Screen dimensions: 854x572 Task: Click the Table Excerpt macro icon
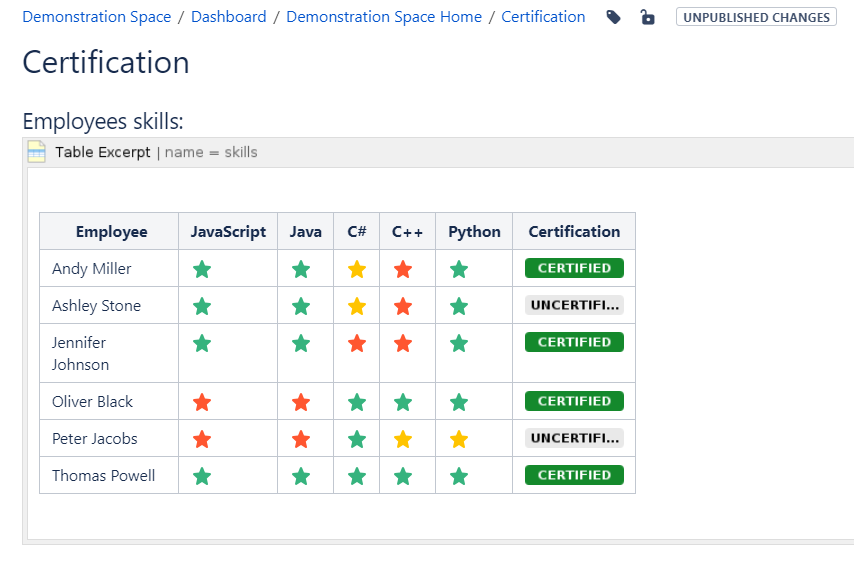click(x=36, y=152)
